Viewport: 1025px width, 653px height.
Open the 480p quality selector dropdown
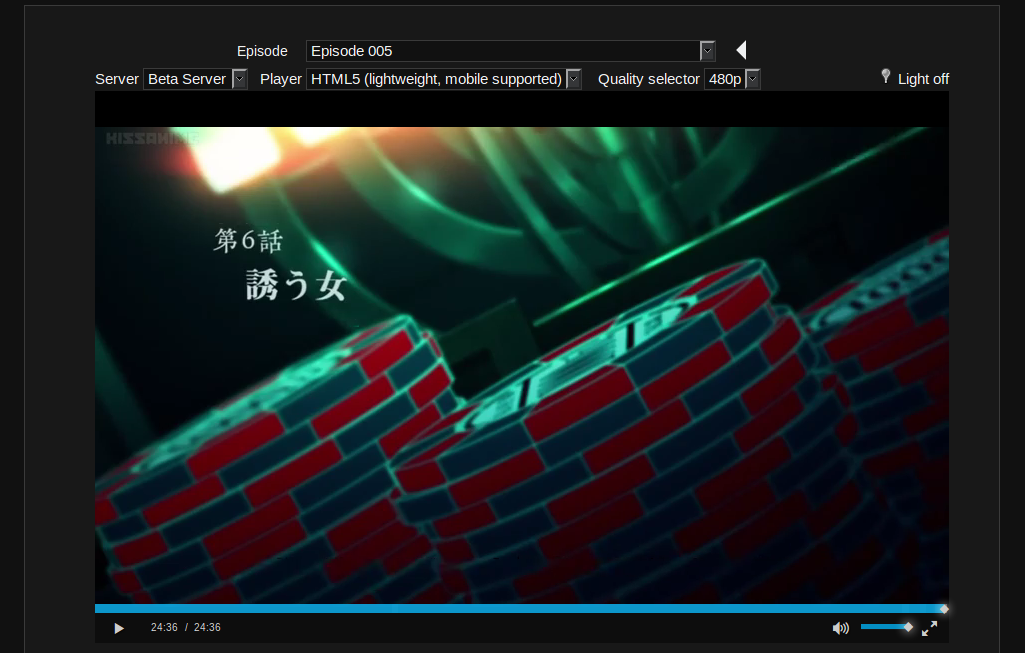point(731,79)
